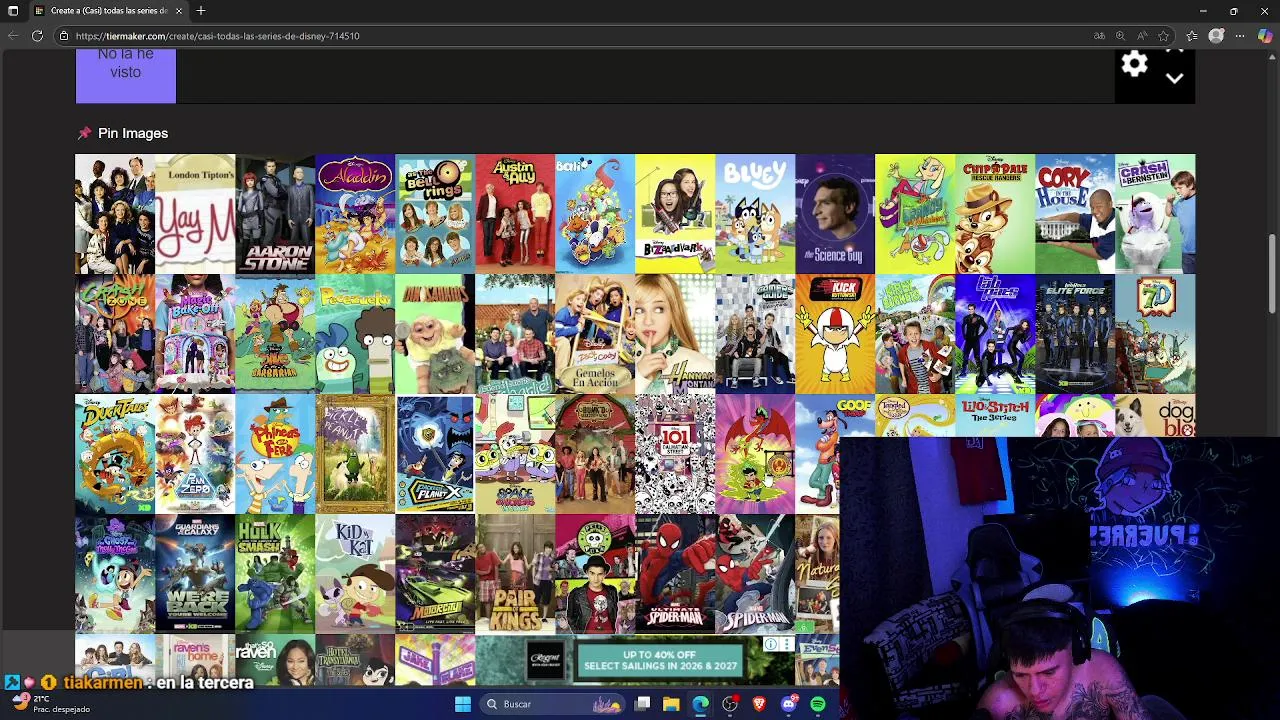Select the London Tipton's Yay Me image

195,213
